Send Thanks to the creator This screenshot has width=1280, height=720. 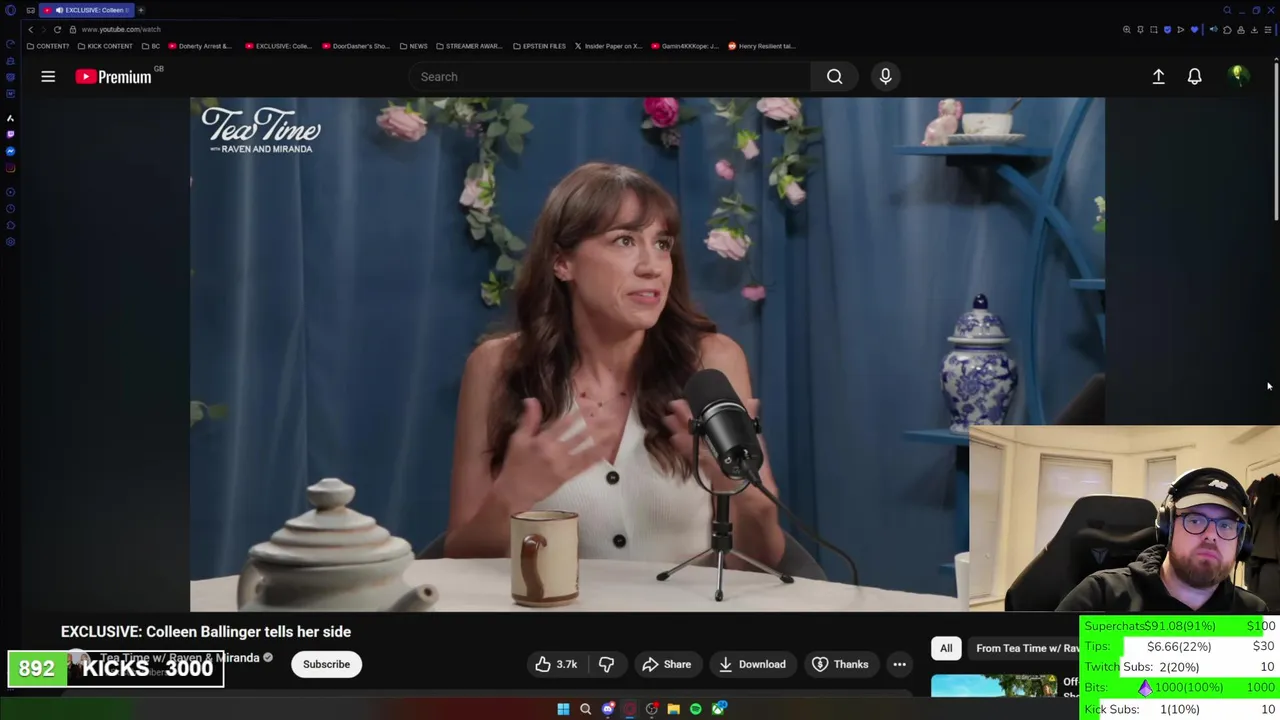pyautogui.click(x=840, y=664)
